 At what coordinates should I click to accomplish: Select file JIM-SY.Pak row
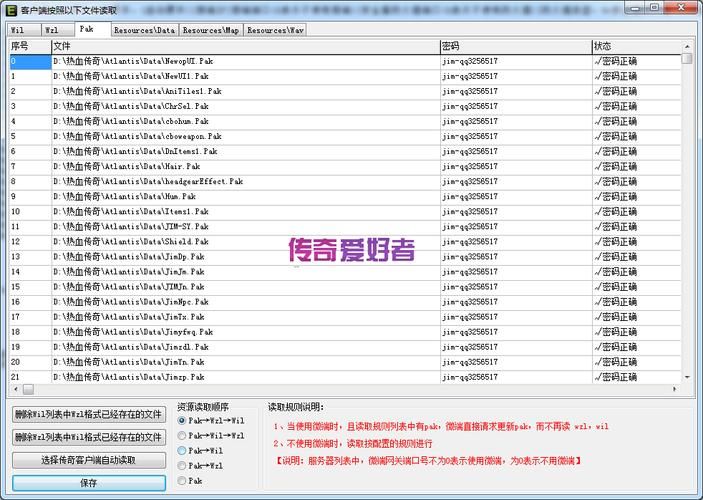tap(345, 226)
